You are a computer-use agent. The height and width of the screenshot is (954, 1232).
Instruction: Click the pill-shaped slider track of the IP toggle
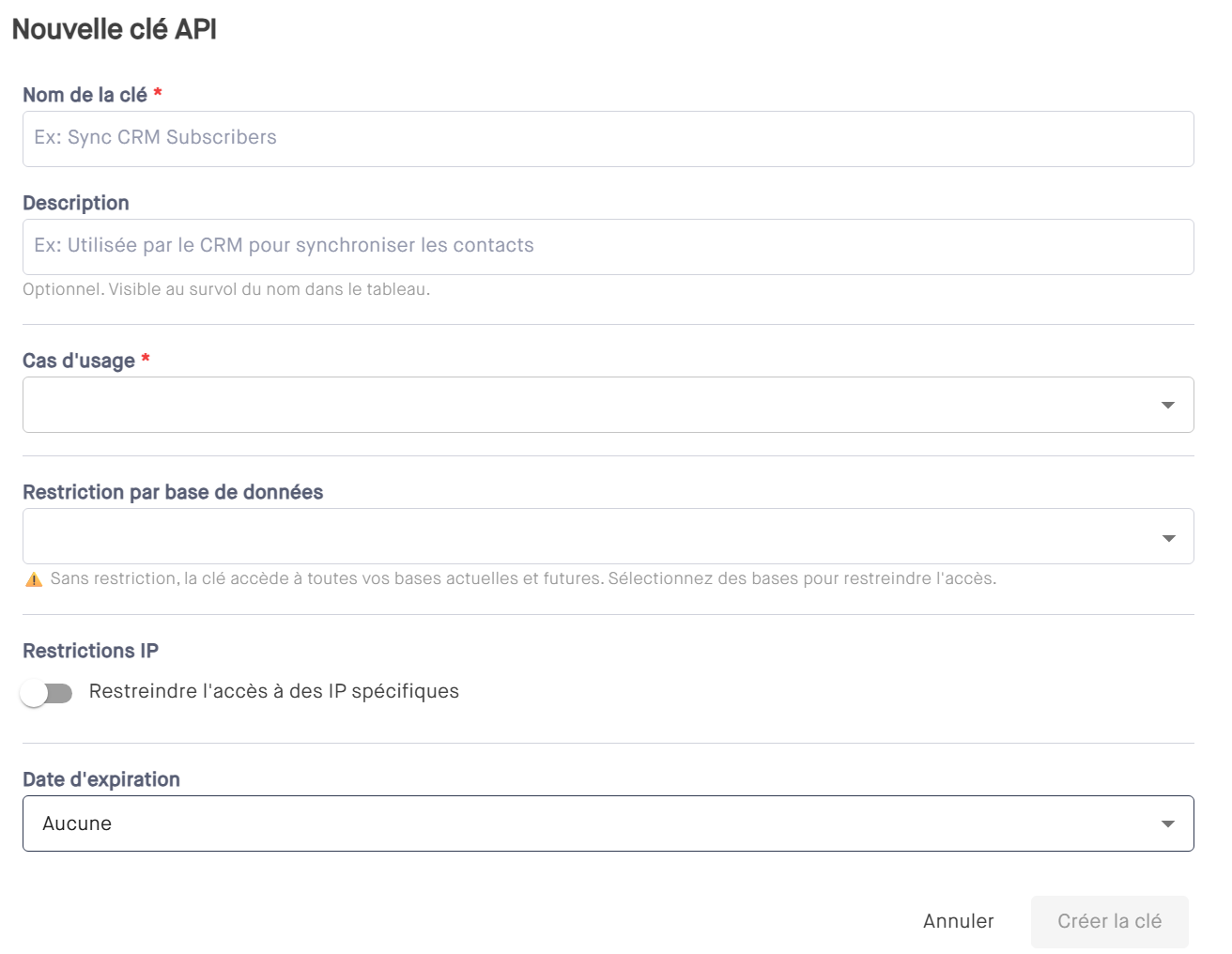pos(49,692)
